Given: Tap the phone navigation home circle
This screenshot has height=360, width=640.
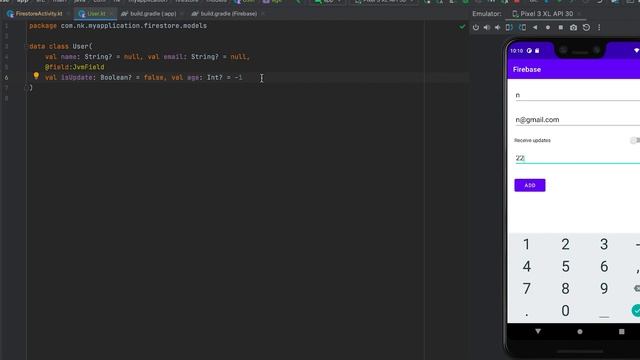Looking at the screenshot, I should 580,332.
